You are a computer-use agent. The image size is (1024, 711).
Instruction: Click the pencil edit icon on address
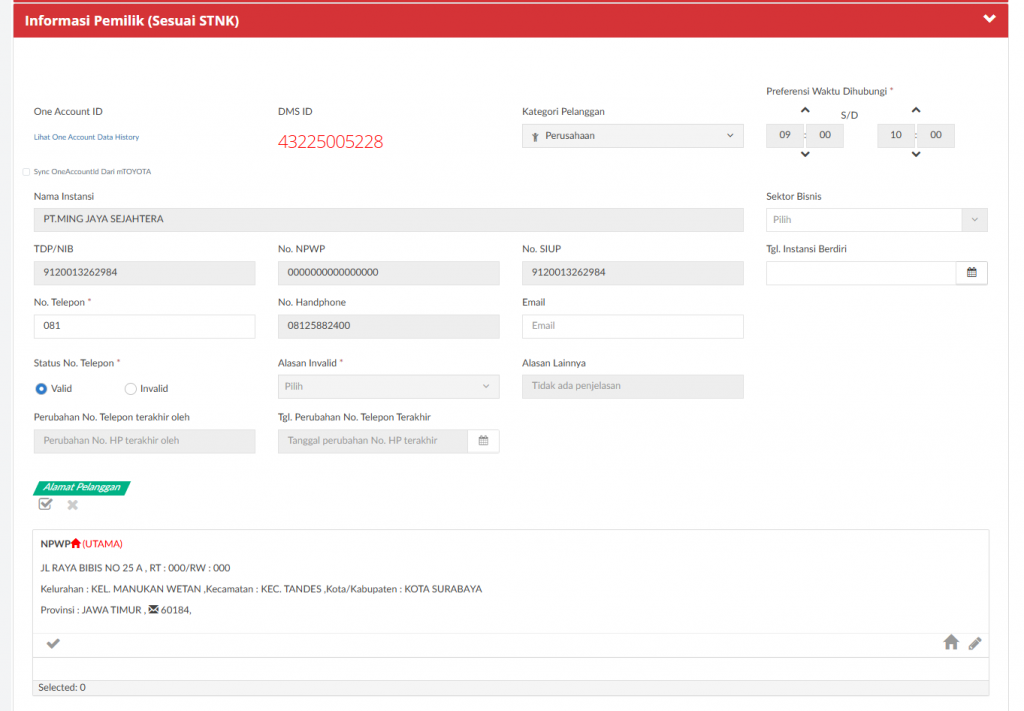pos(975,643)
